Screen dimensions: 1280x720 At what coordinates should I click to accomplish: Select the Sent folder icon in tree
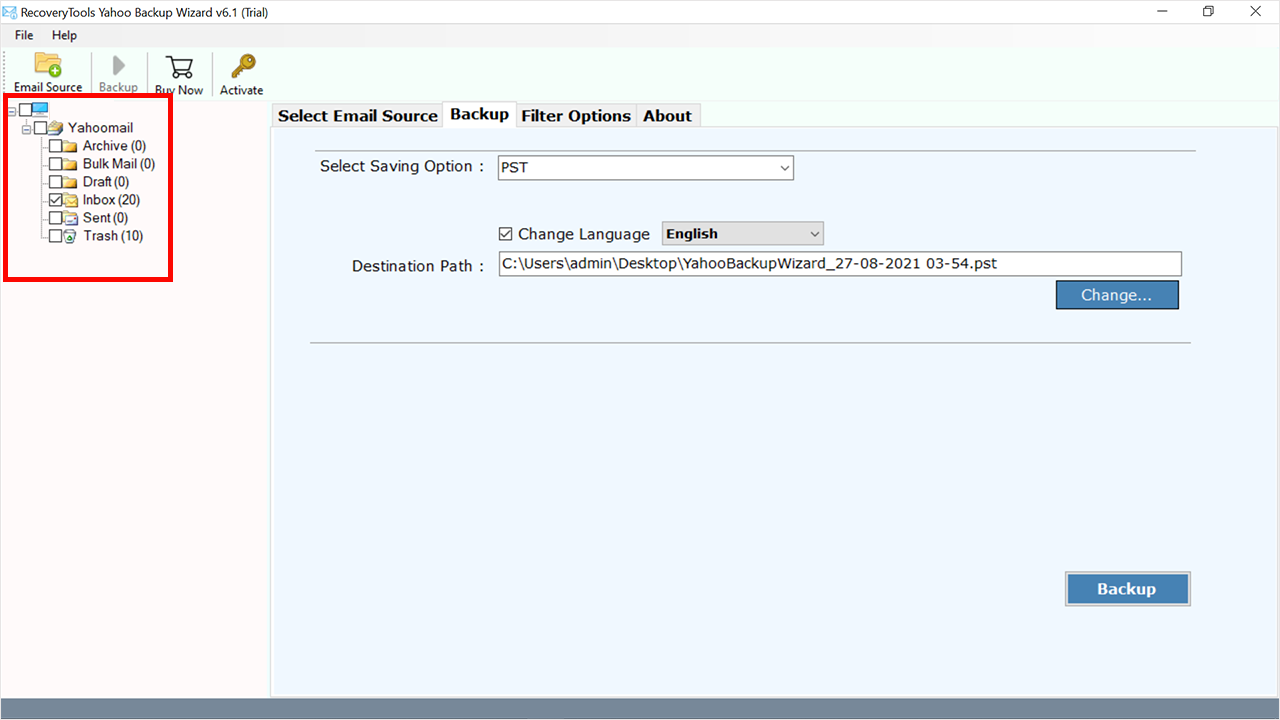click(70, 218)
